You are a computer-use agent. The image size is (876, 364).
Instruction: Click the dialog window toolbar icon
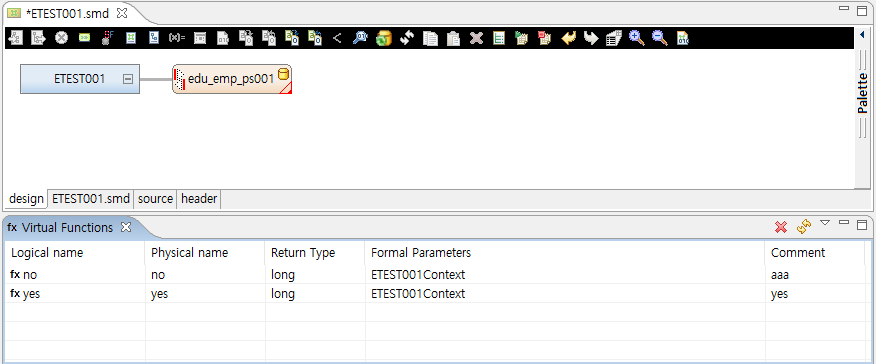tap(200, 38)
